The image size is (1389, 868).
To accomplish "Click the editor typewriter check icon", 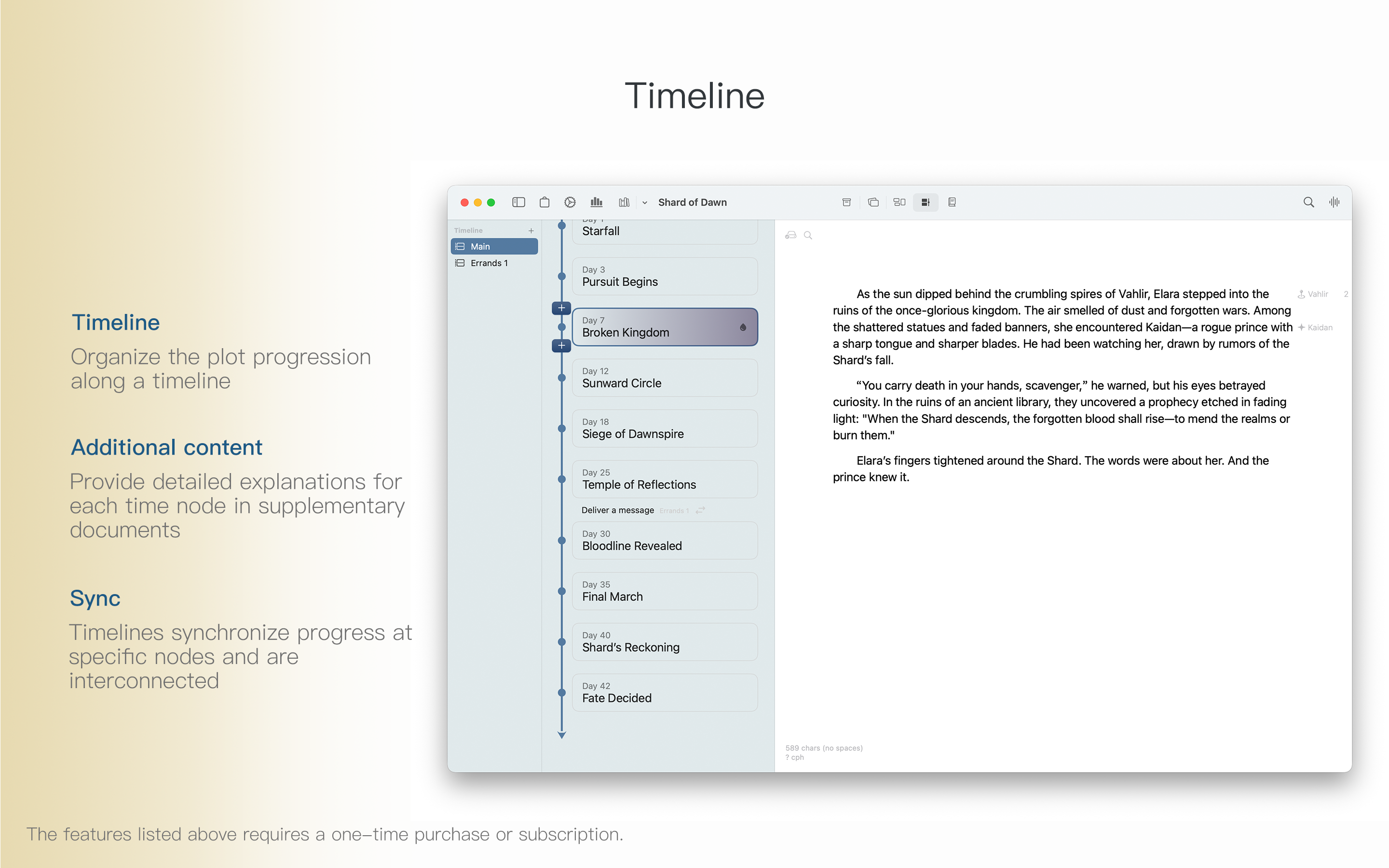I will 790,235.
